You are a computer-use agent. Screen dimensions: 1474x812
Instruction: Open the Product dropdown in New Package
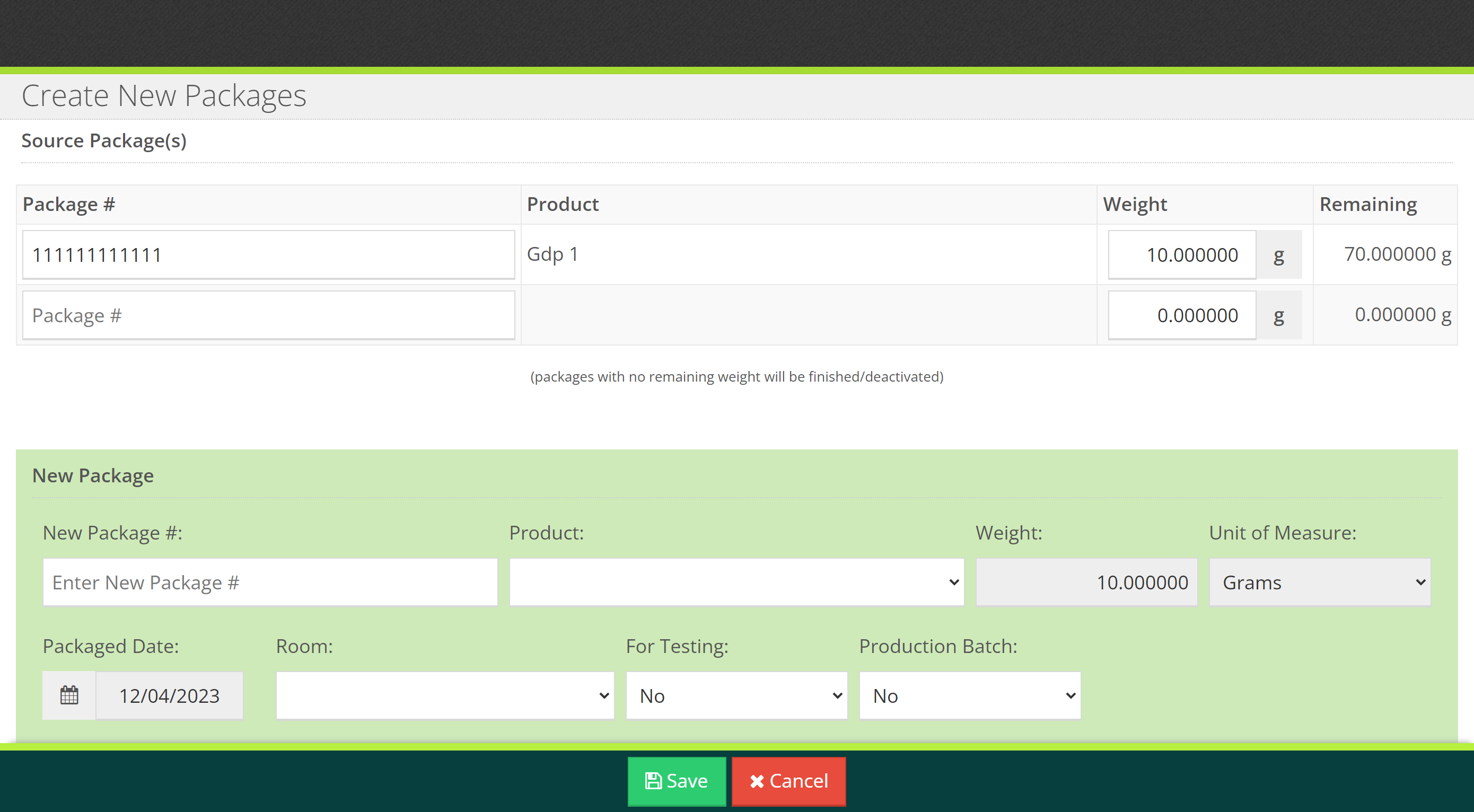coord(736,582)
